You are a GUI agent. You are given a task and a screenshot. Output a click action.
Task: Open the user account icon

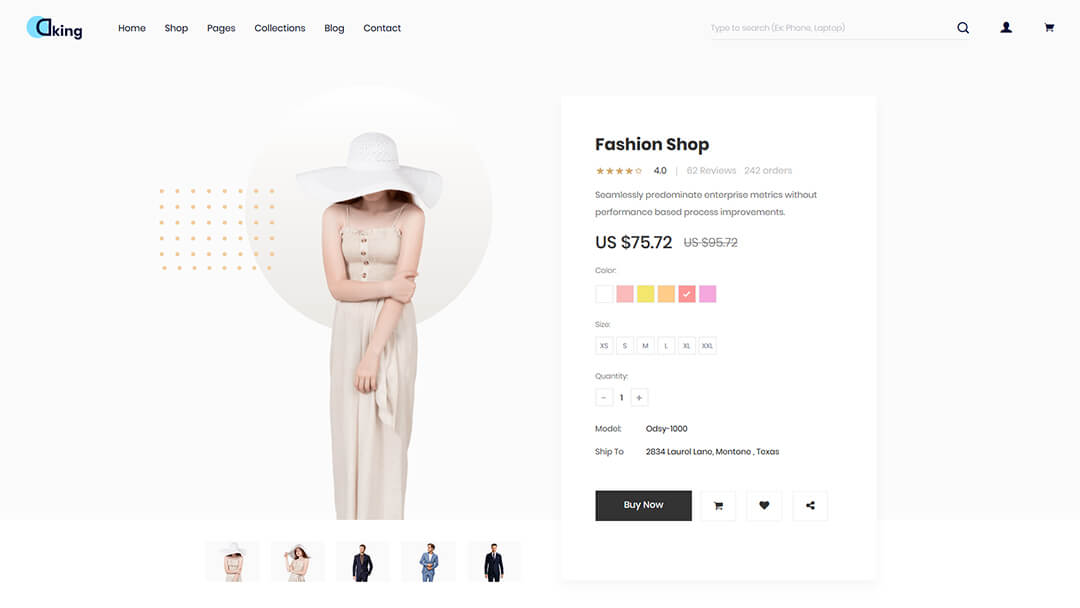1006,28
